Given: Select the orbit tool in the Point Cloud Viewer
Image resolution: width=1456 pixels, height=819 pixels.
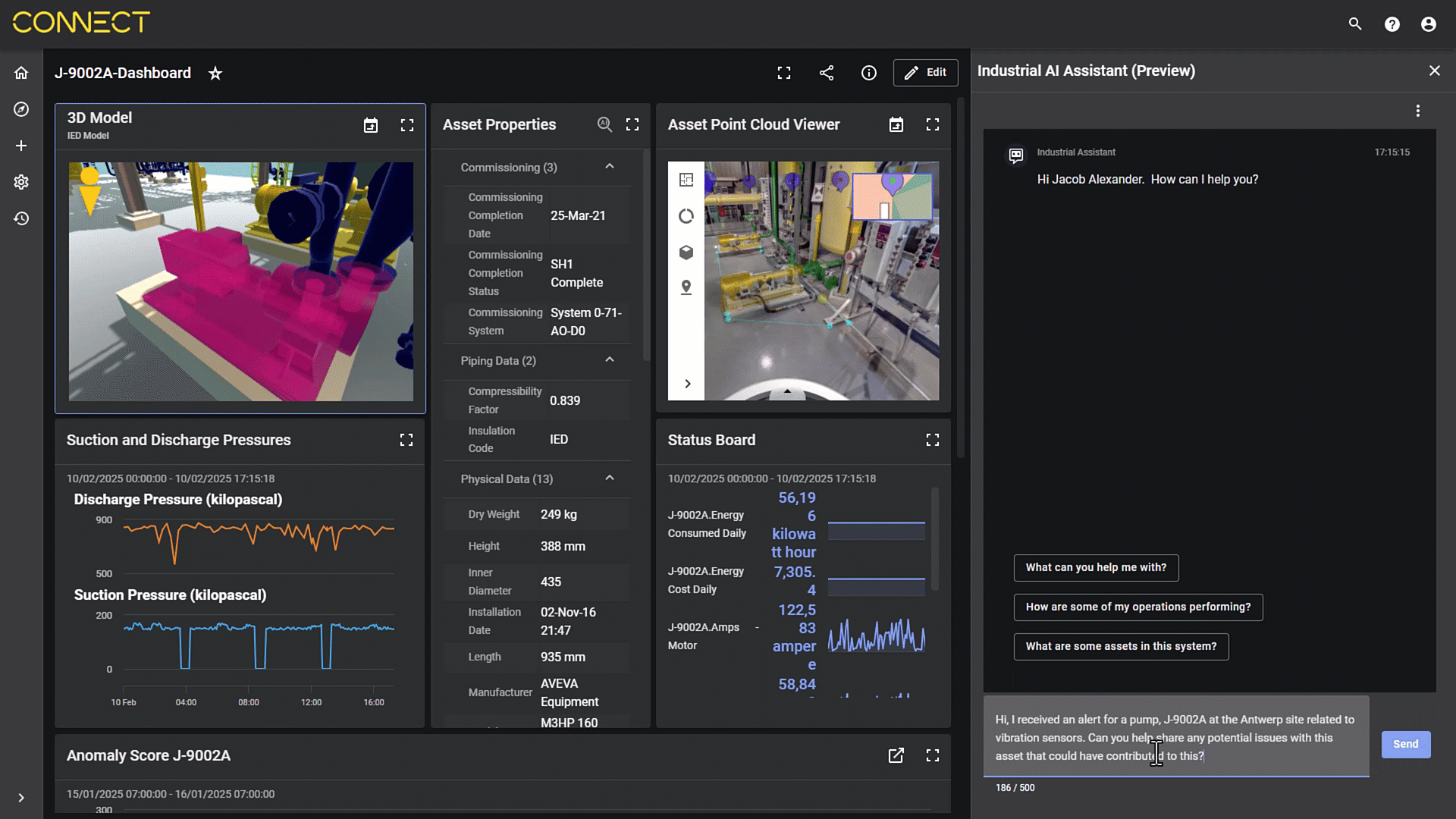Looking at the screenshot, I should (x=686, y=216).
